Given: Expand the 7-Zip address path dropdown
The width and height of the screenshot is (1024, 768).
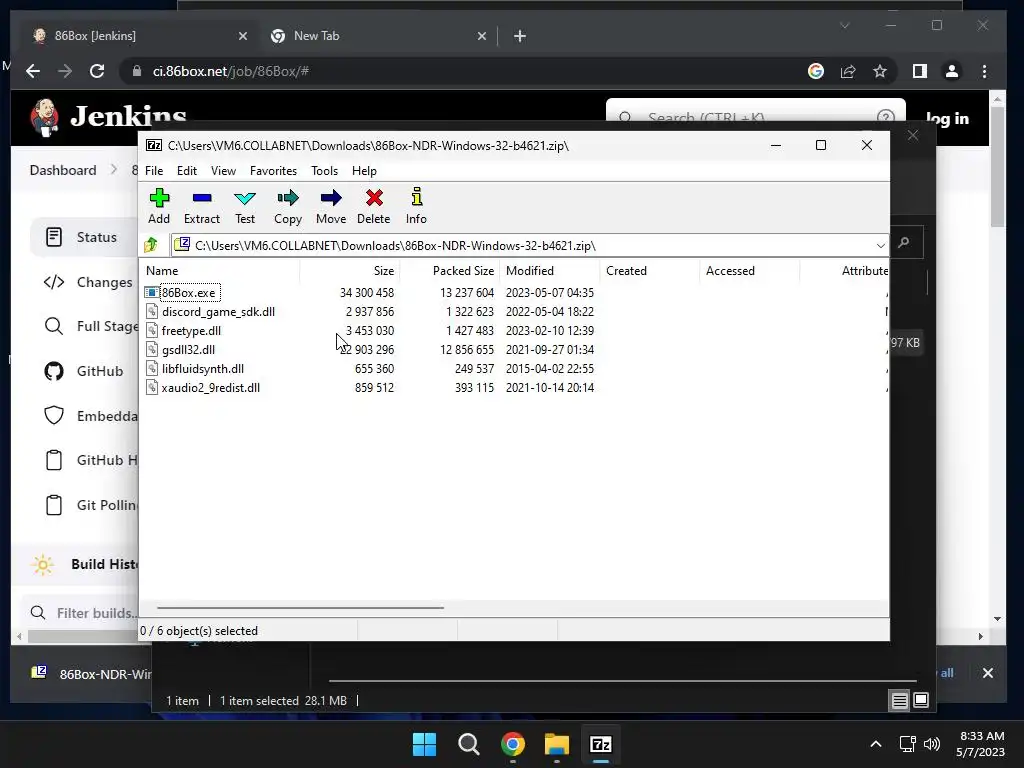Looking at the screenshot, I should click(880, 246).
